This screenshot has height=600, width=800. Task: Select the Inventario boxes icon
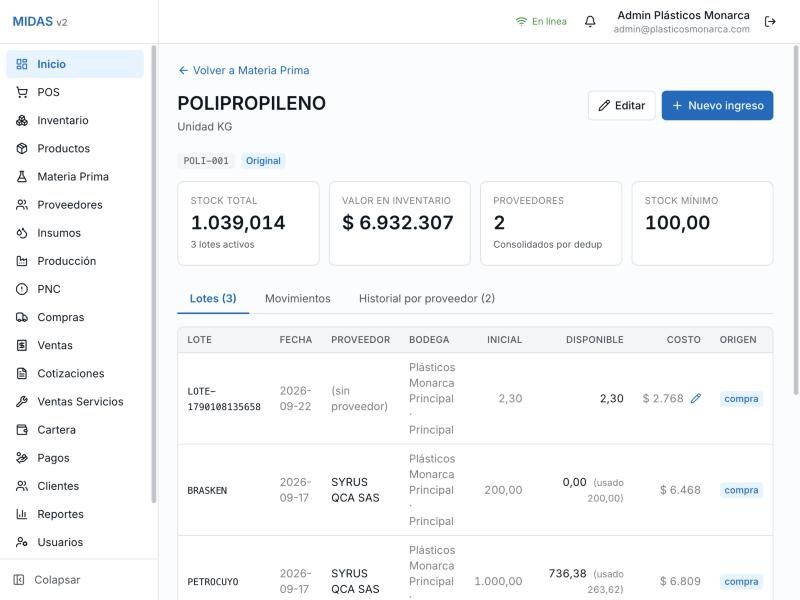click(21, 120)
